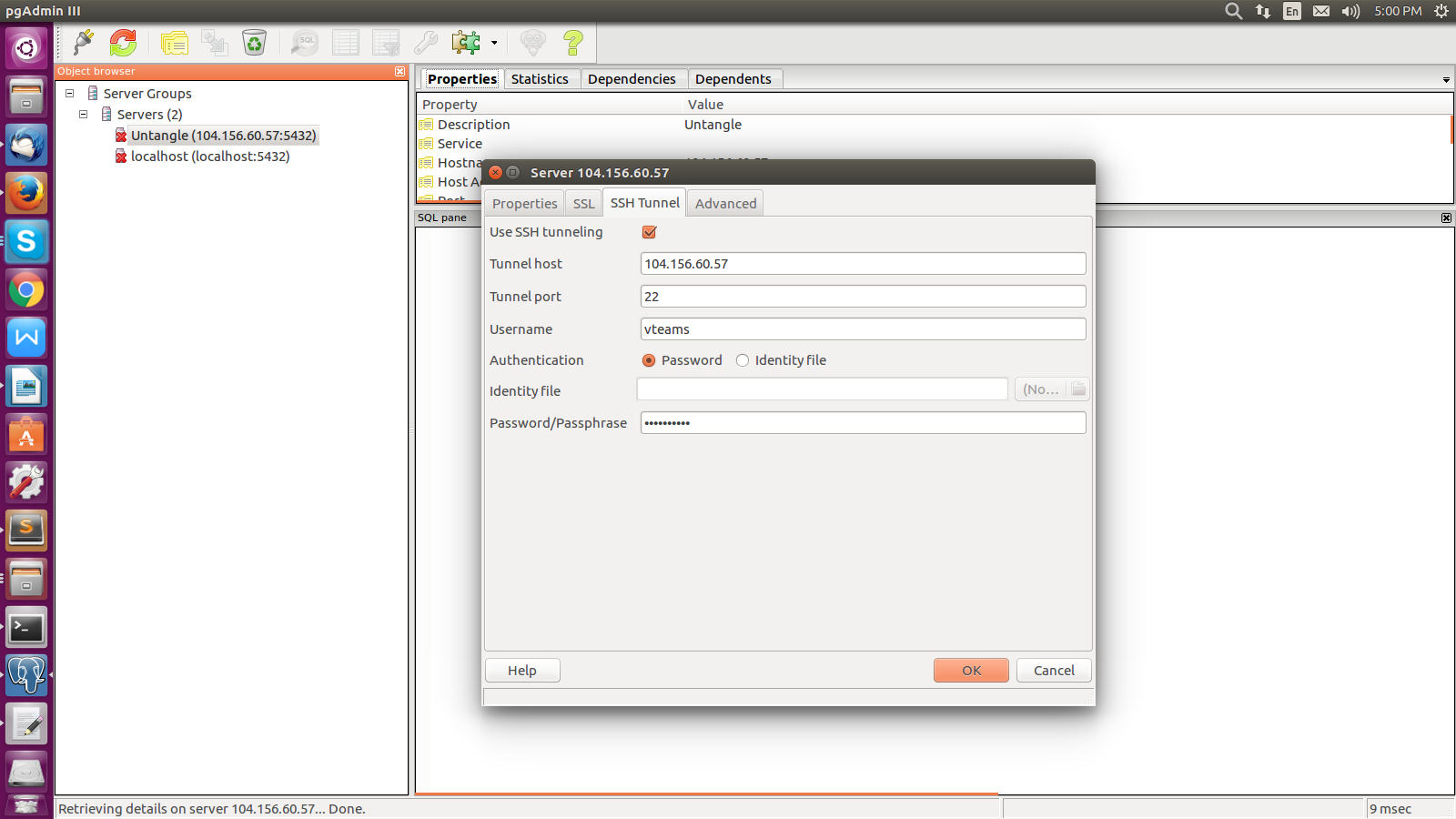Click the View data grid icon

(346, 42)
